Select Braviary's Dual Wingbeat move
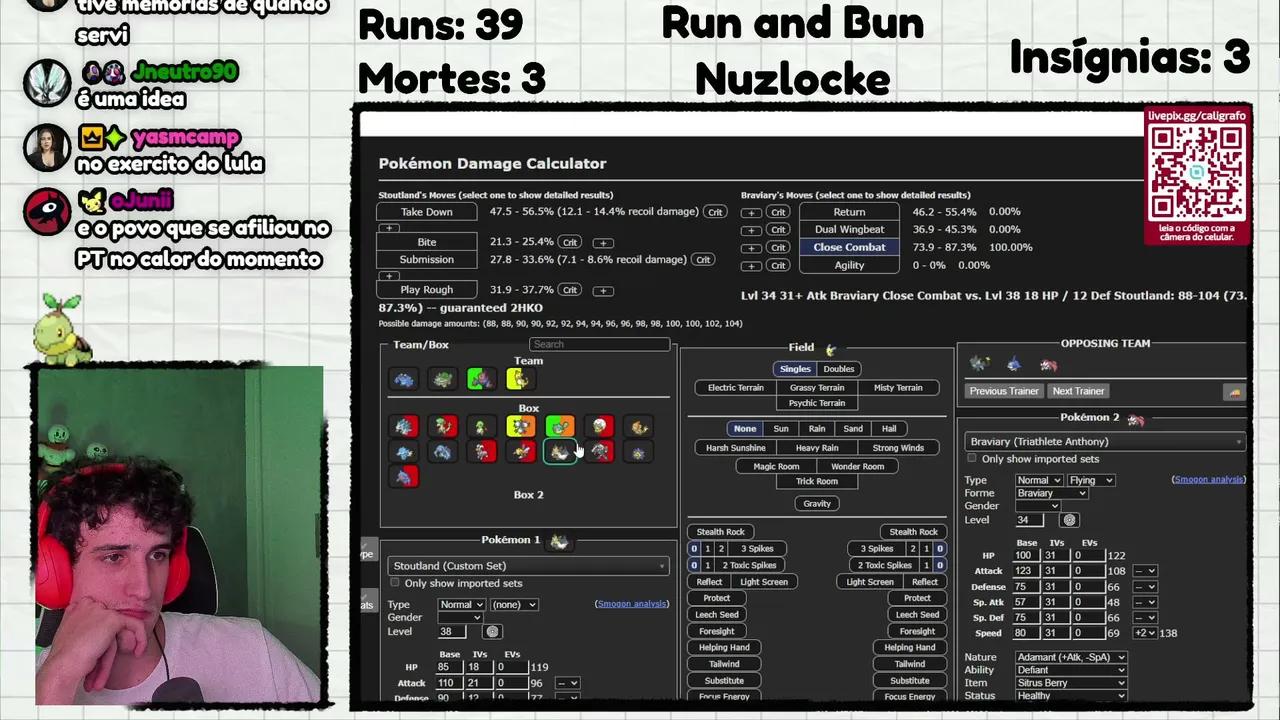This screenshot has width=1280, height=720. coord(849,230)
